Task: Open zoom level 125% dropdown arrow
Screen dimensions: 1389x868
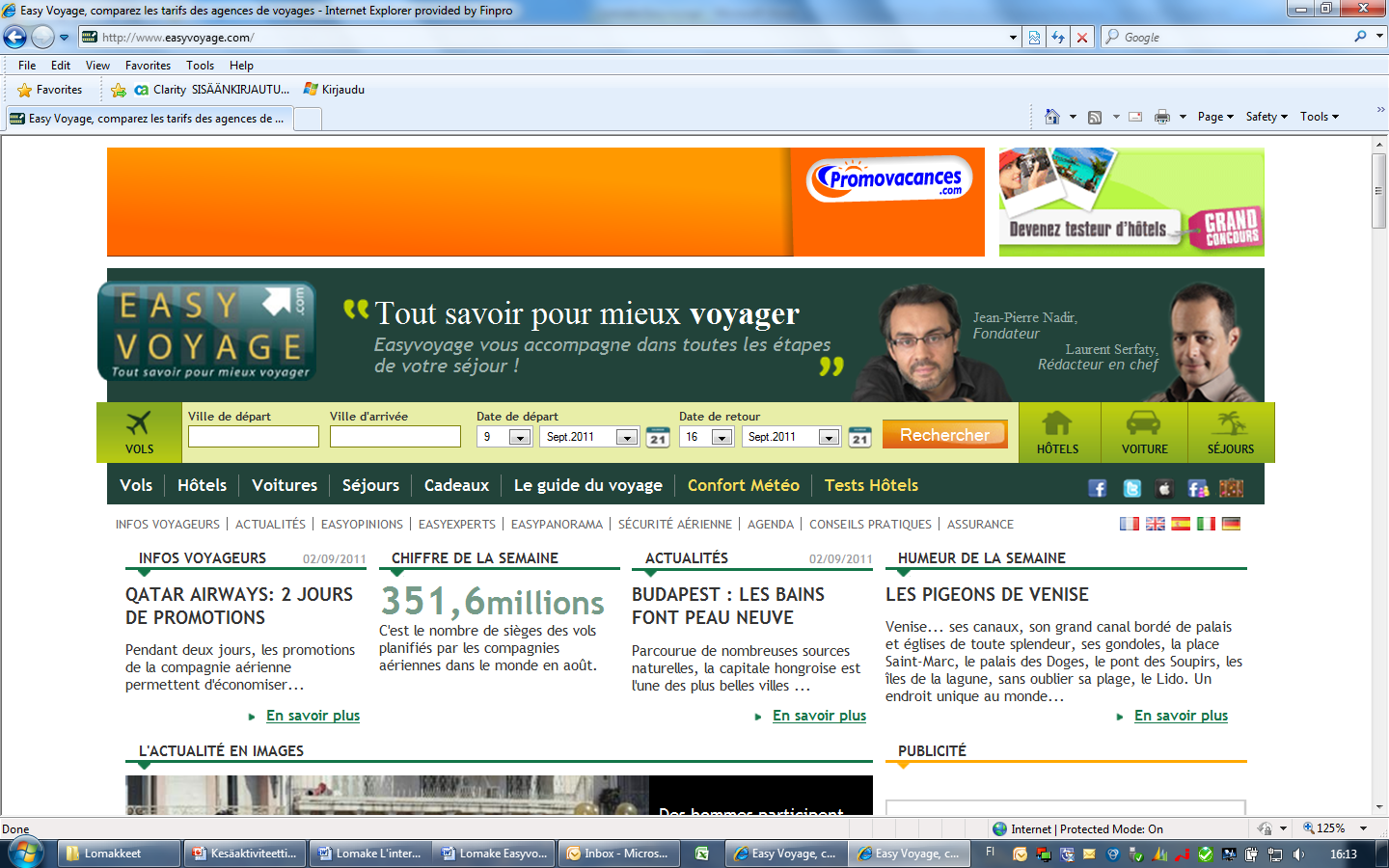Action: 1363,828
